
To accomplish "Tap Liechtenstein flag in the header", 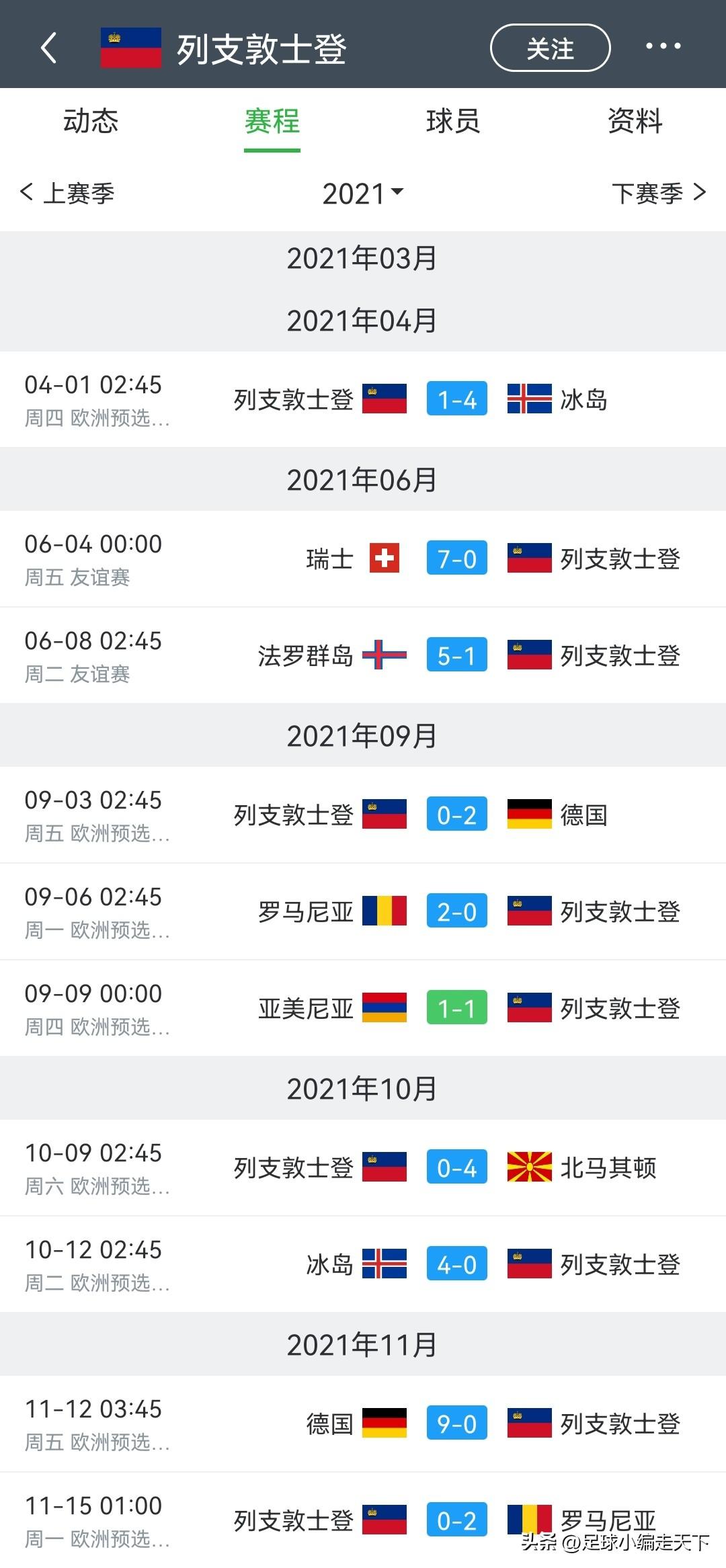I will (130, 48).
